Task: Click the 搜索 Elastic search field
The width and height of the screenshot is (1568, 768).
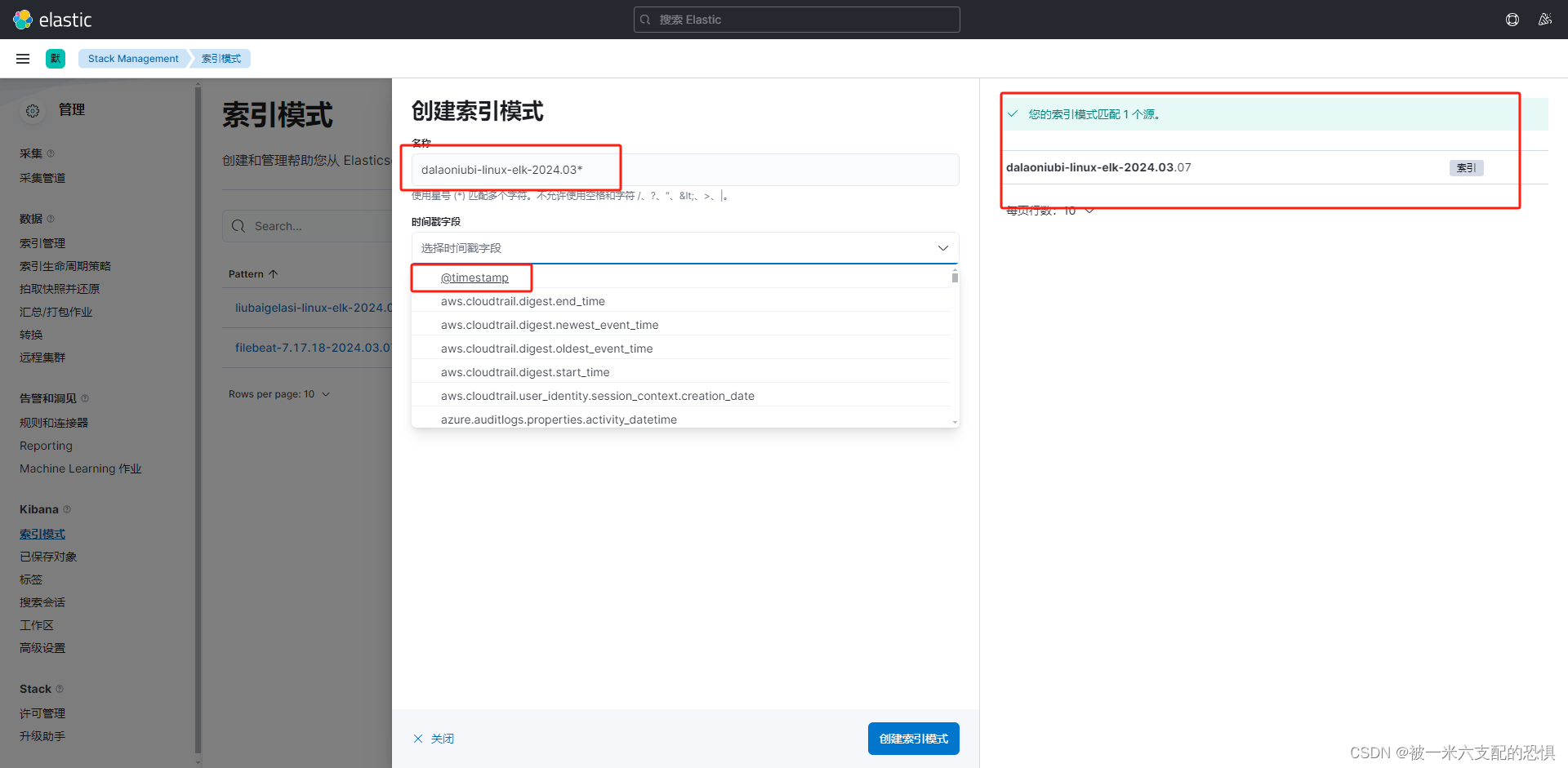Action: (797, 20)
